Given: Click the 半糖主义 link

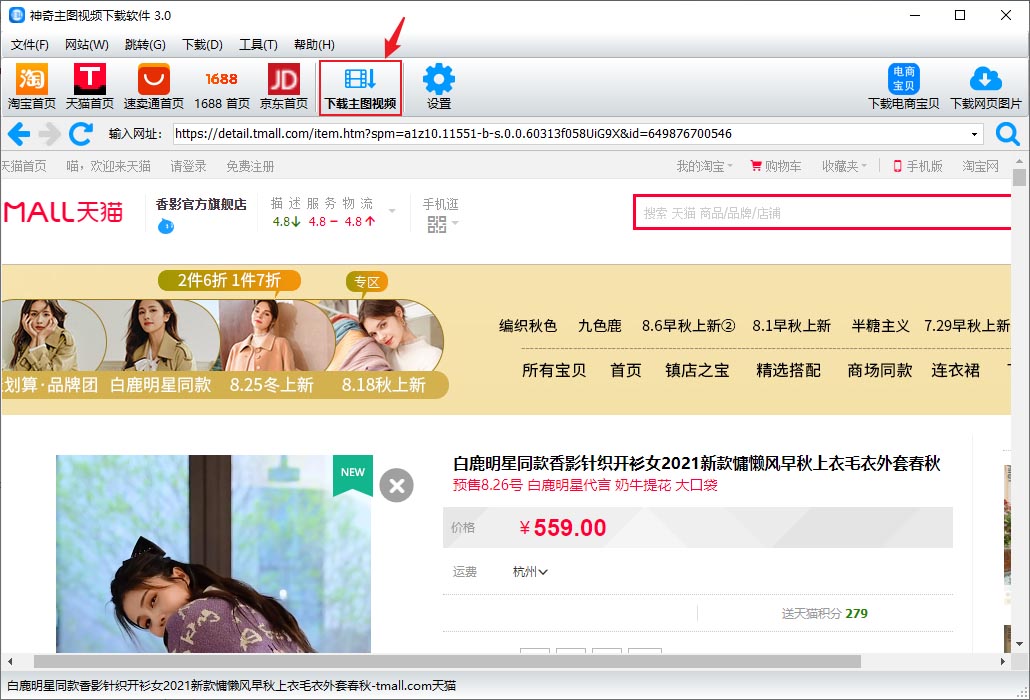Looking at the screenshot, I should (880, 326).
